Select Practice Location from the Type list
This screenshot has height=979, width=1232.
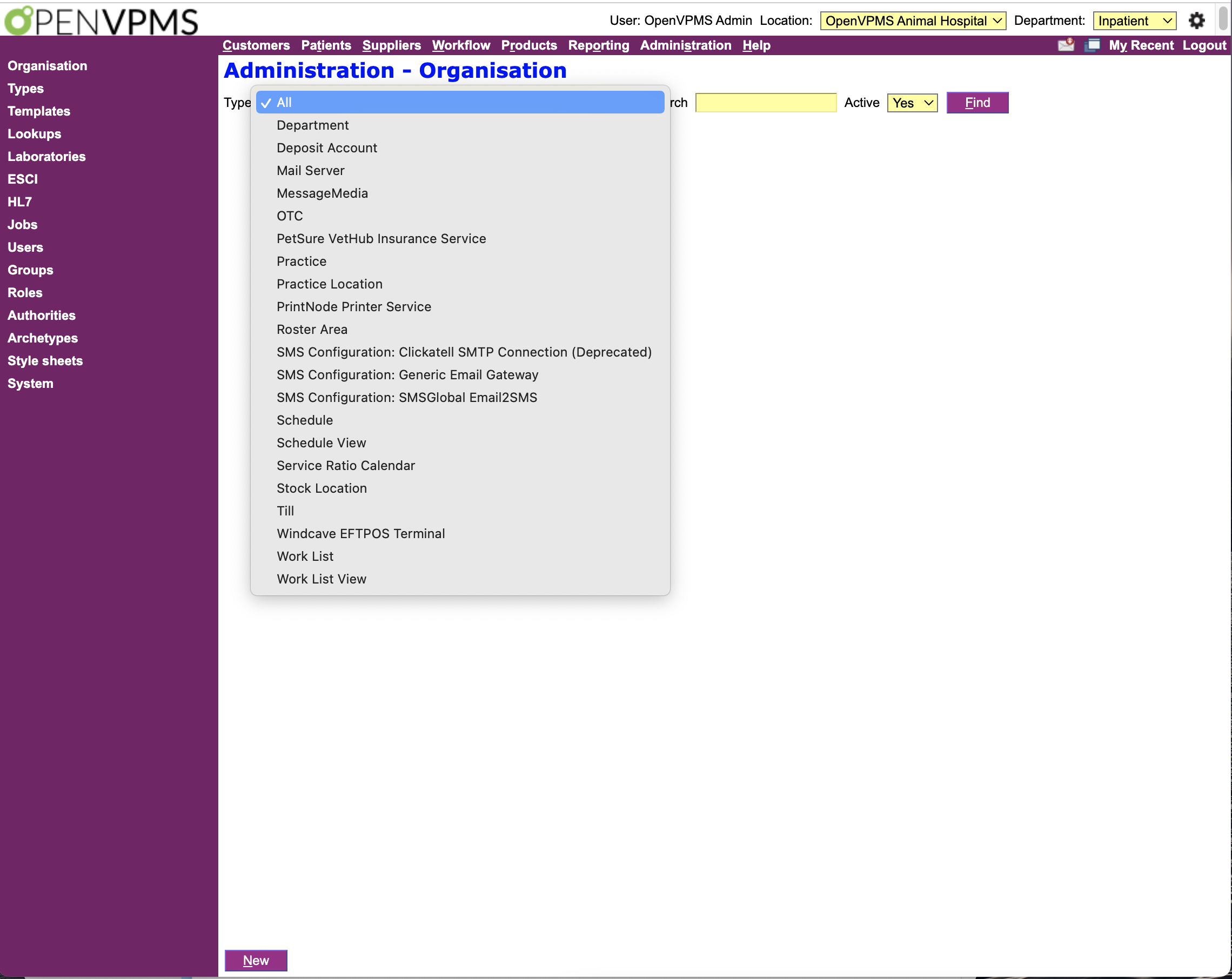tap(329, 284)
